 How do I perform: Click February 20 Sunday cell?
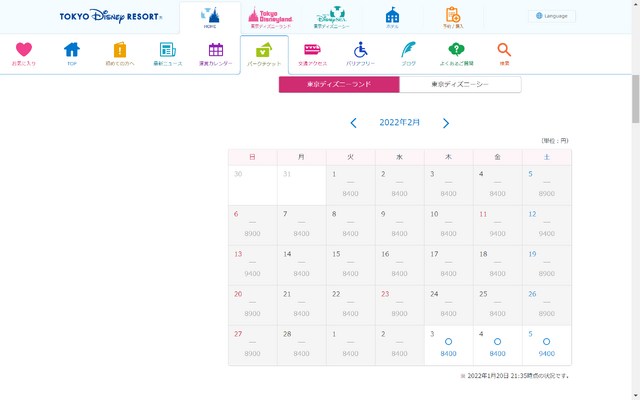coord(253,305)
